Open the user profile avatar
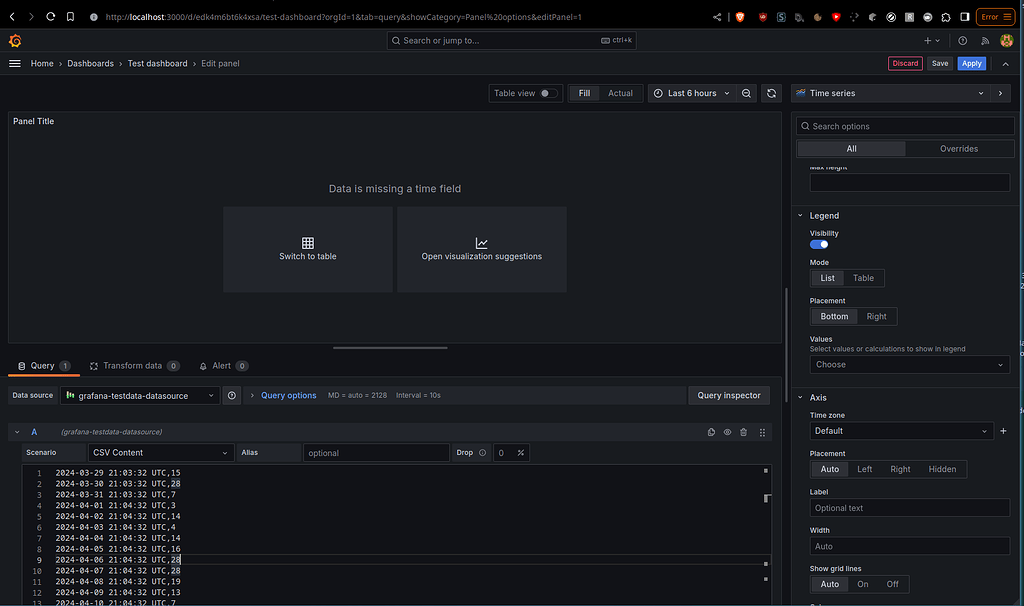The width and height of the screenshot is (1024, 606). click(x=1005, y=40)
